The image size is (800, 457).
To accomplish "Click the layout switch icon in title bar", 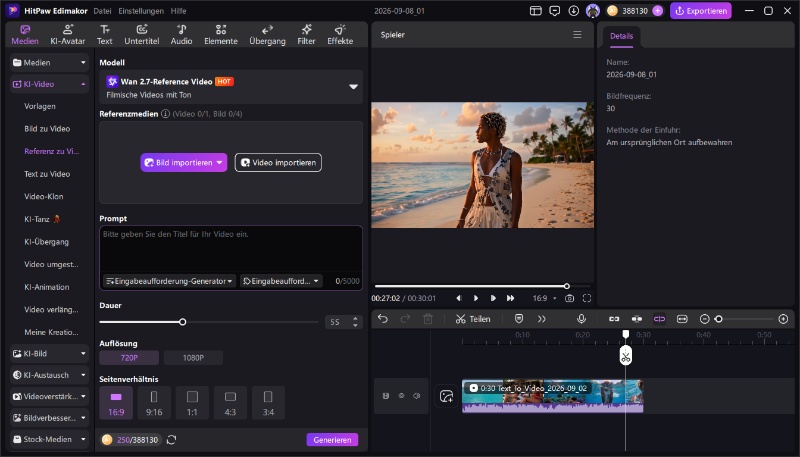I will pos(536,11).
